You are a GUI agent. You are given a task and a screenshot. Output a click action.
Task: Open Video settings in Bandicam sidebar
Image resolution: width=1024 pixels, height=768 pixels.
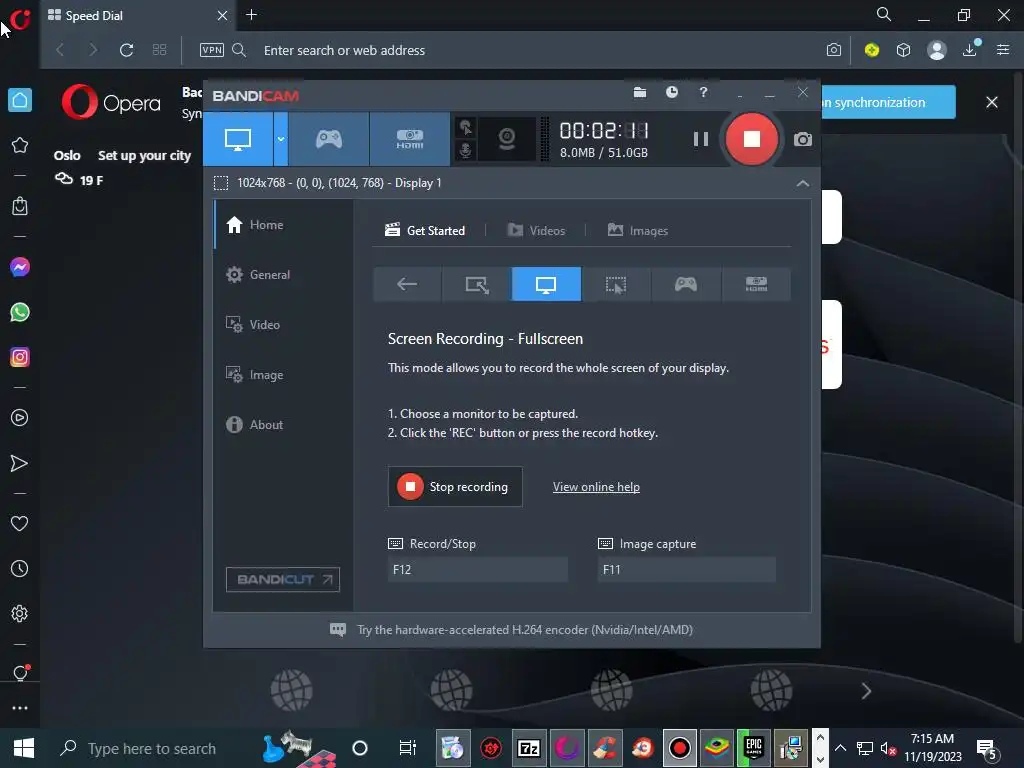(283, 325)
